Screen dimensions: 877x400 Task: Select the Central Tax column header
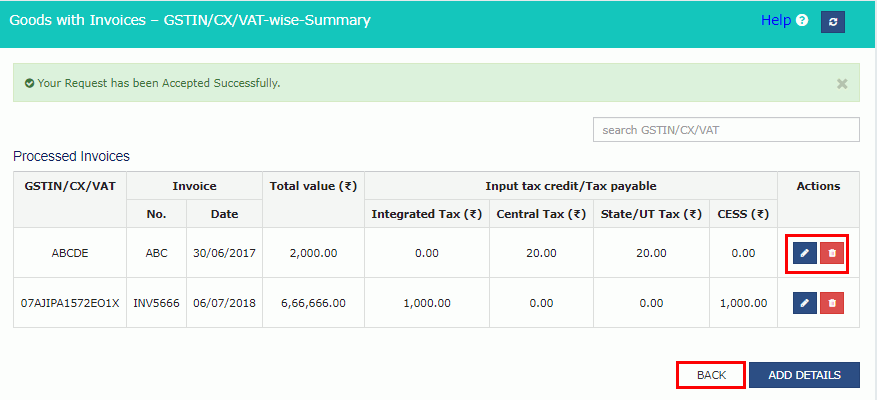point(541,214)
